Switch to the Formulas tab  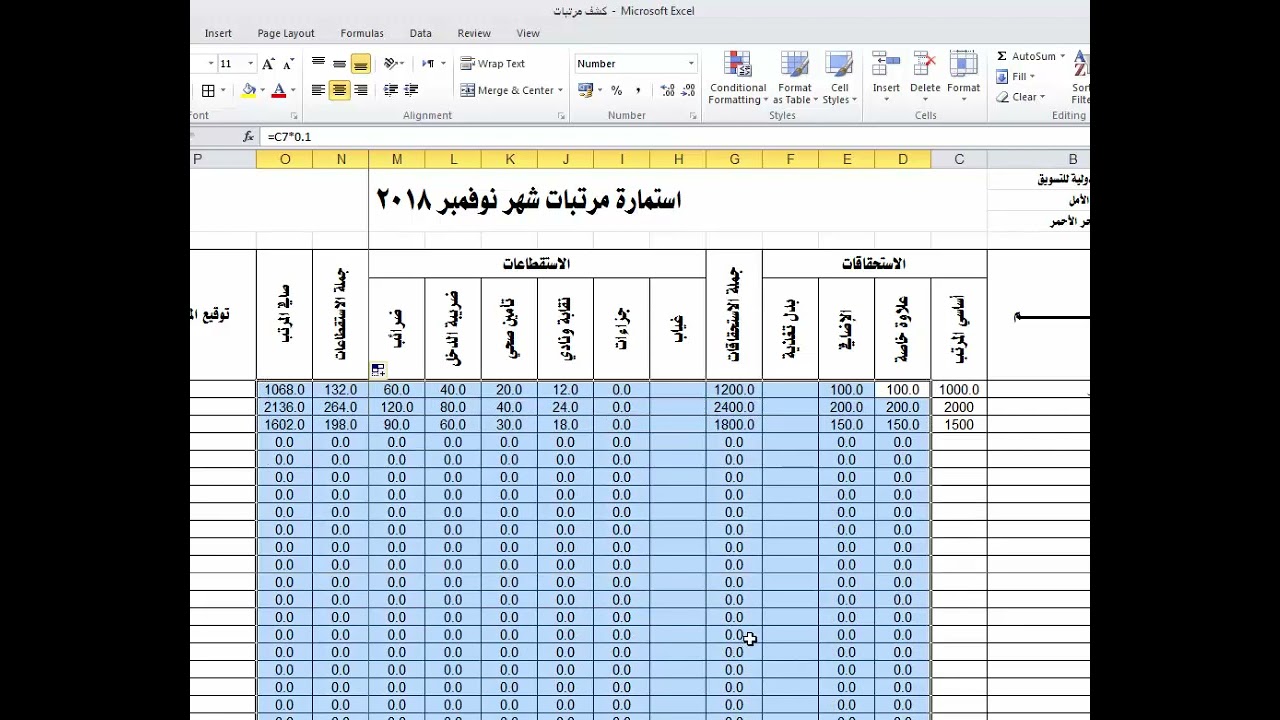[x=362, y=33]
